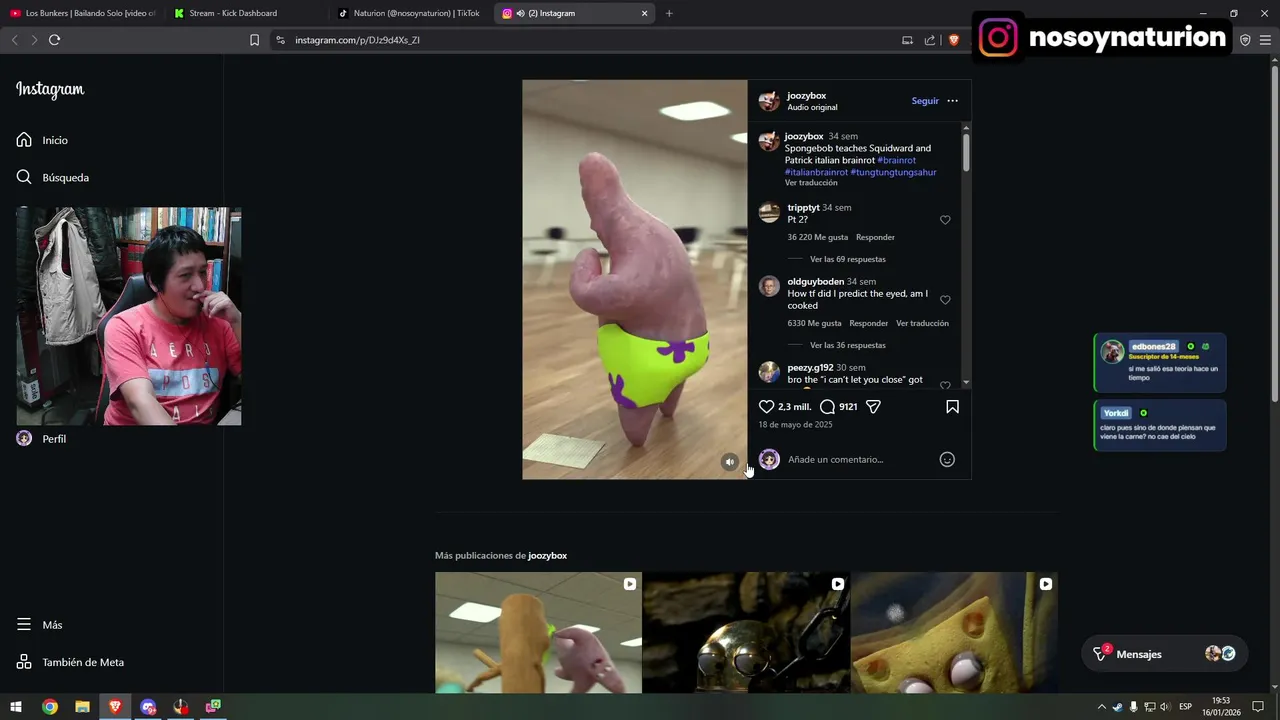Click Ver traducción under oldguyboden's comment
This screenshot has height=720, width=1280.
coord(922,323)
